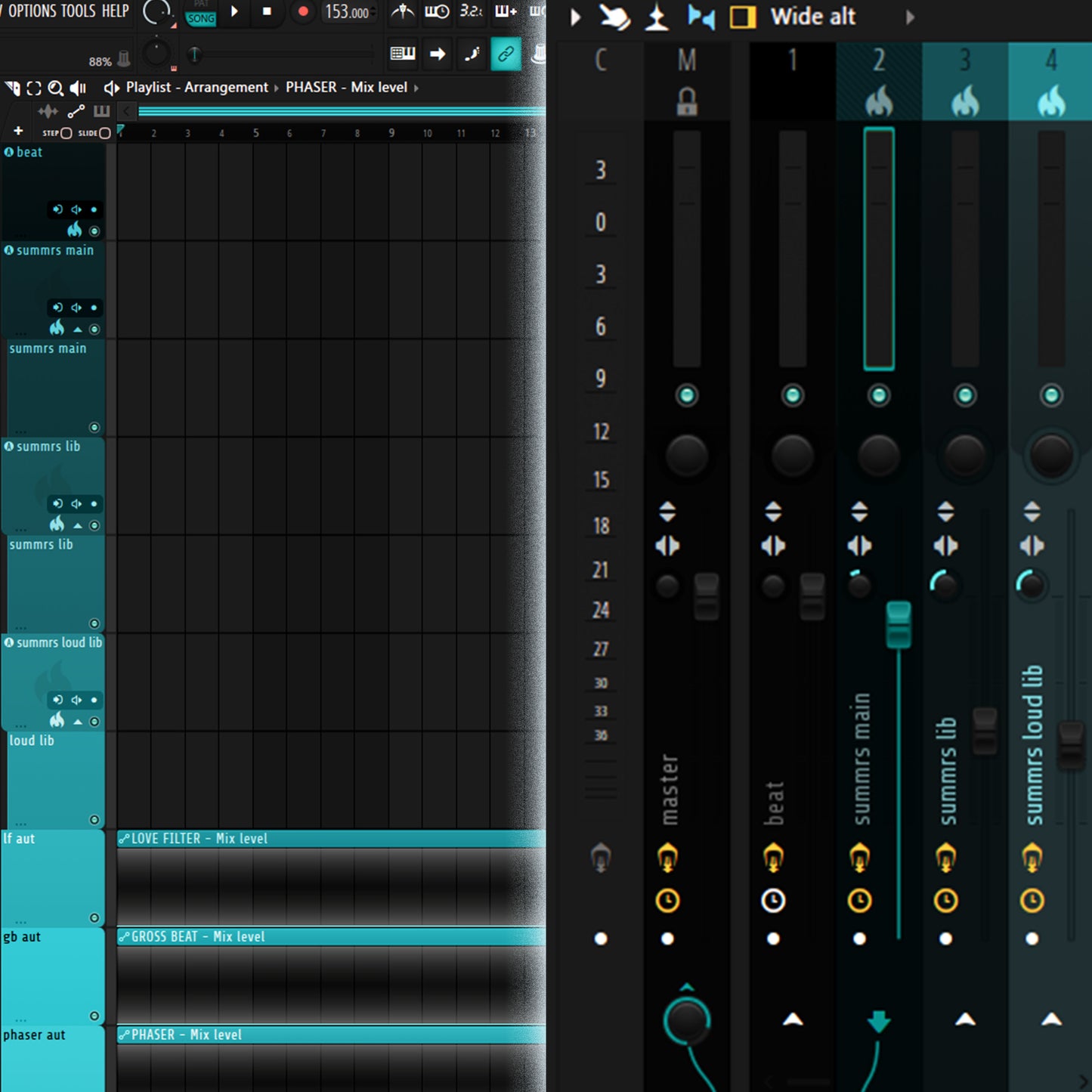Switch to SONG mode
Viewport: 1092px width, 1092px height.
tap(201, 18)
